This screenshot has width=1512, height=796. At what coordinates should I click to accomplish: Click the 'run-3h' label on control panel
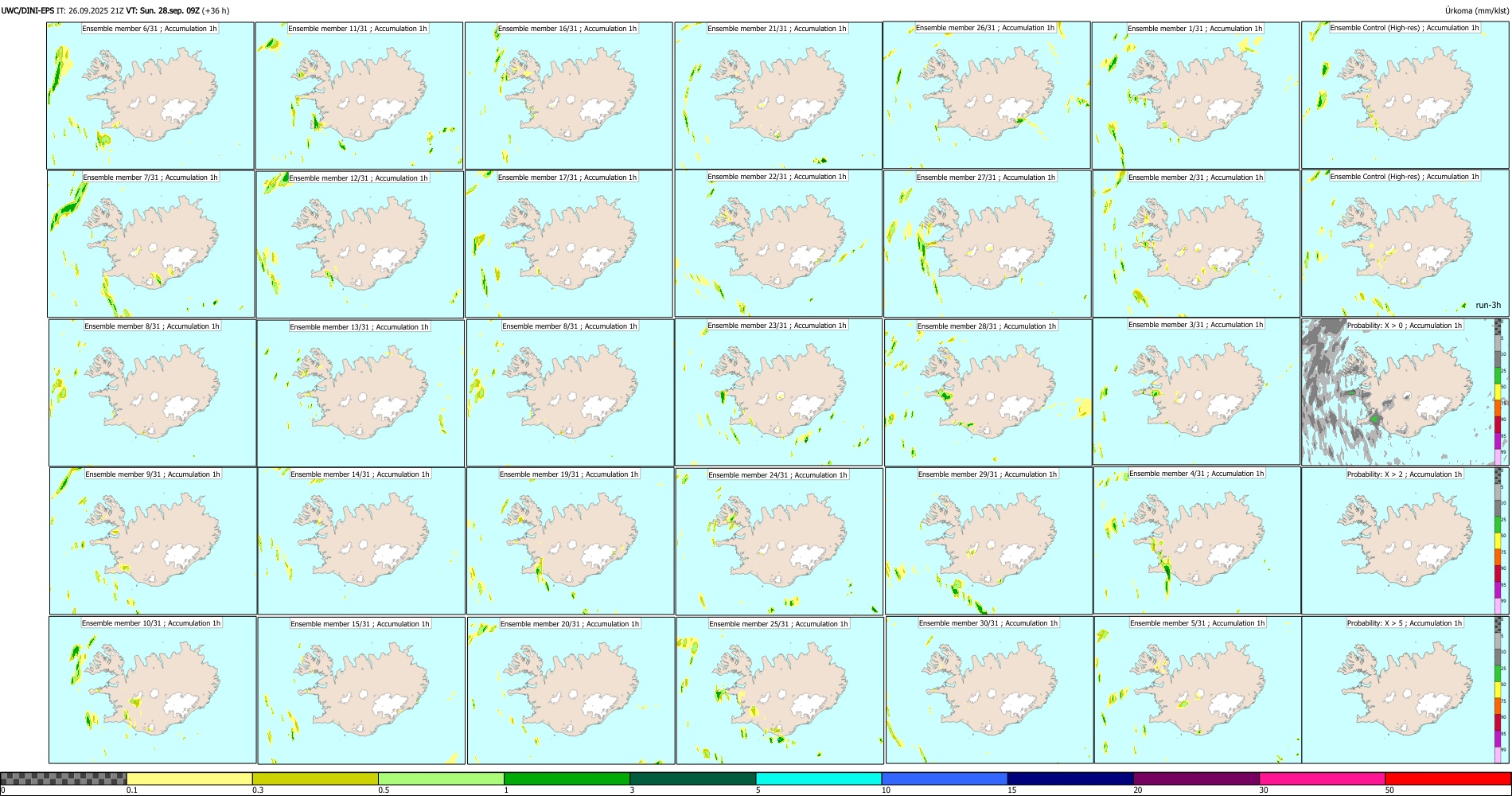(1488, 306)
